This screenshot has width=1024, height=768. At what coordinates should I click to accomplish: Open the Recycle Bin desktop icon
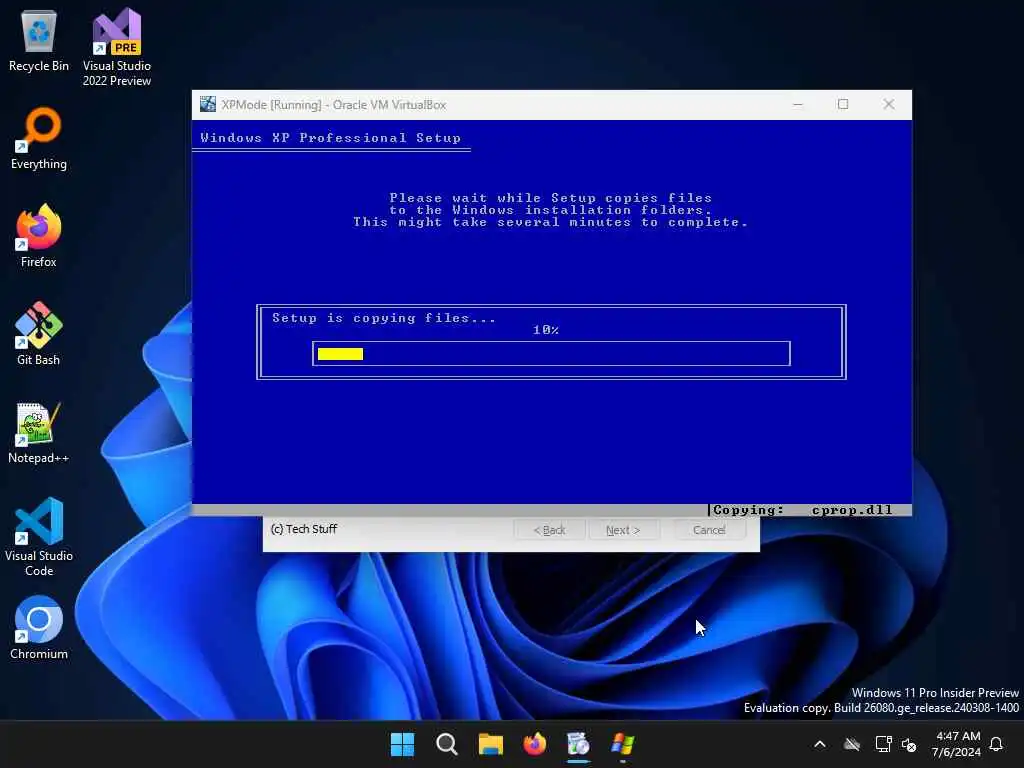tap(39, 40)
